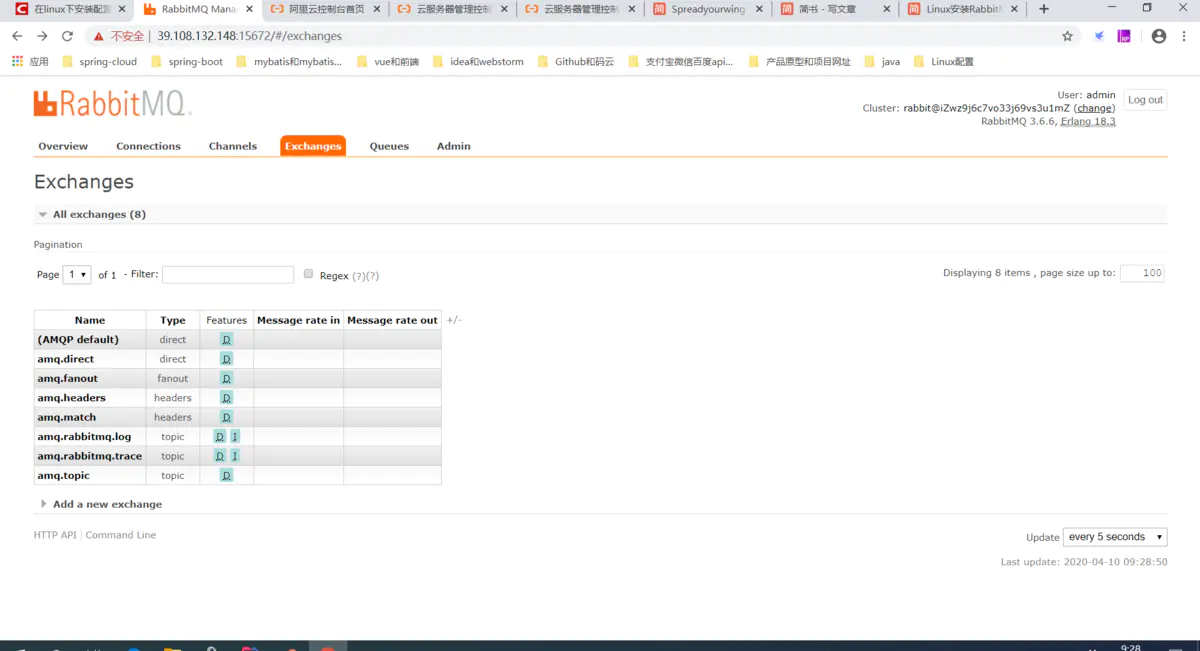Click the Log out button

pos(1145,100)
